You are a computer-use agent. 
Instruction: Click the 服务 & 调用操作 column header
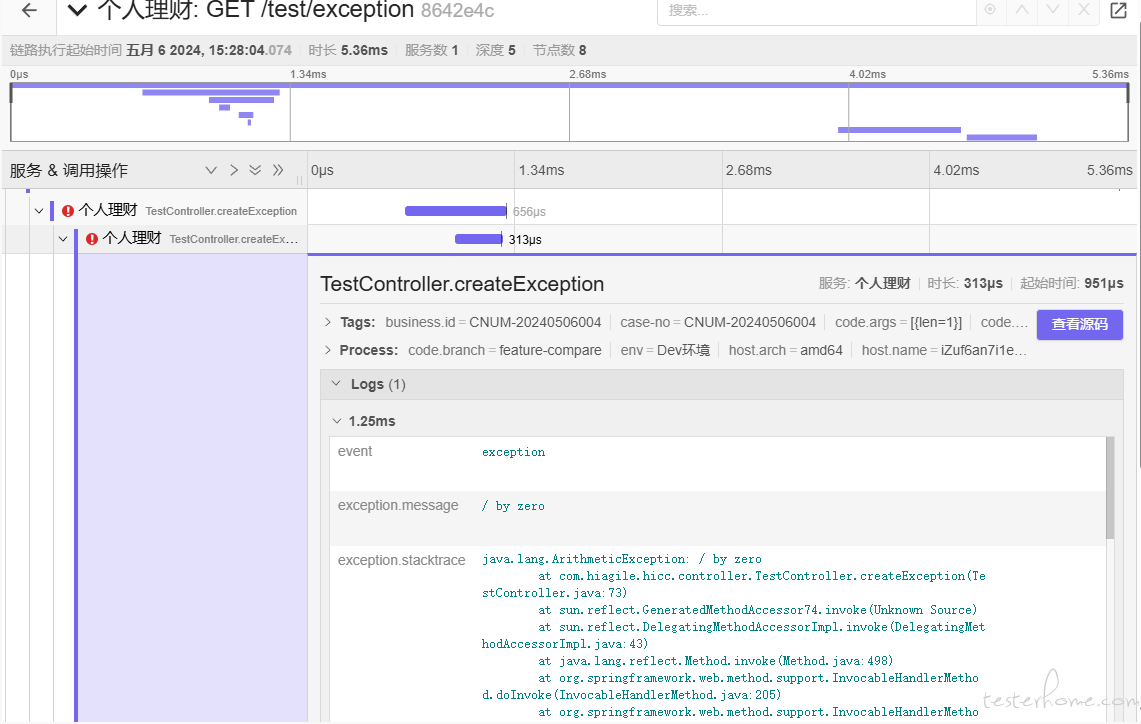[x=68, y=170]
